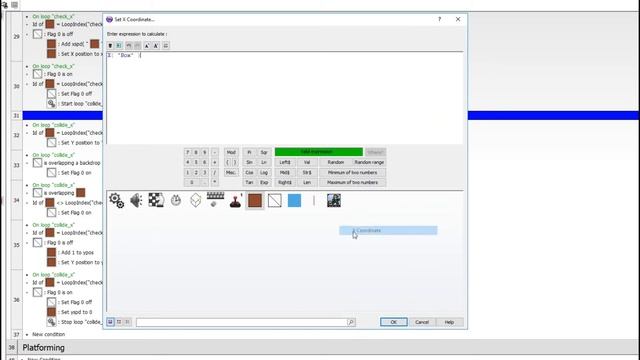640x360 pixels.
Task: Insert the Left$ string function
Action: coord(285,162)
